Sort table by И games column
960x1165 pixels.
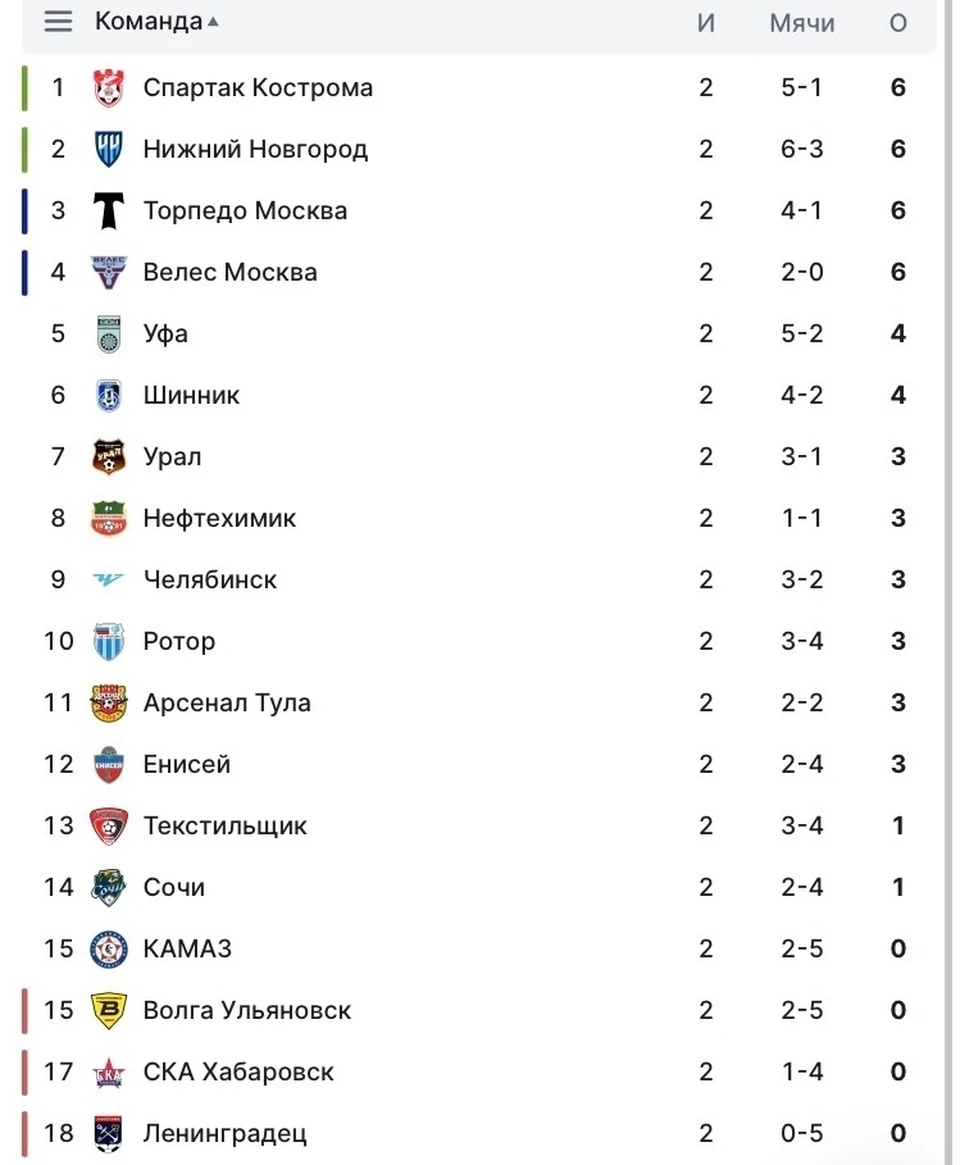coord(706,23)
